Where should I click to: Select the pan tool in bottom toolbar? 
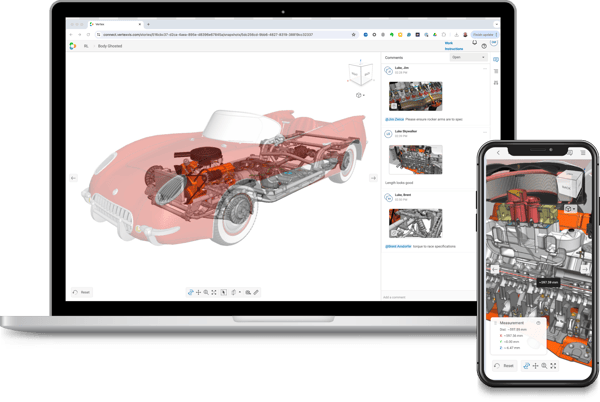[198, 292]
